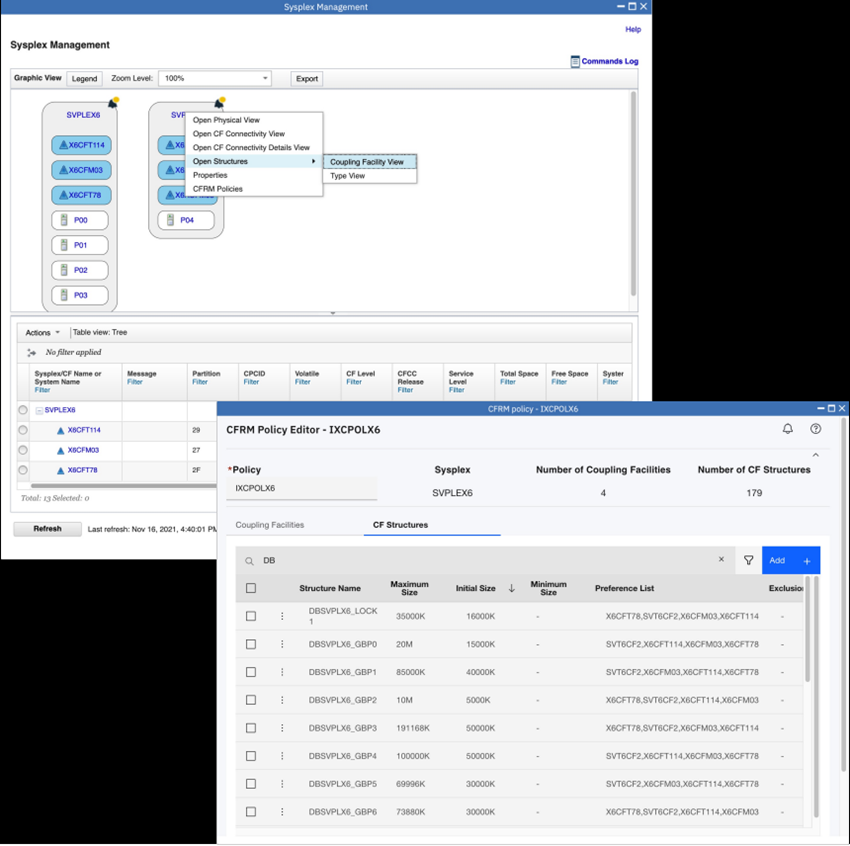Click the X6CFT114 coupling facility in graphic view
Screen dimensions: 850x846
[x=81, y=145]
